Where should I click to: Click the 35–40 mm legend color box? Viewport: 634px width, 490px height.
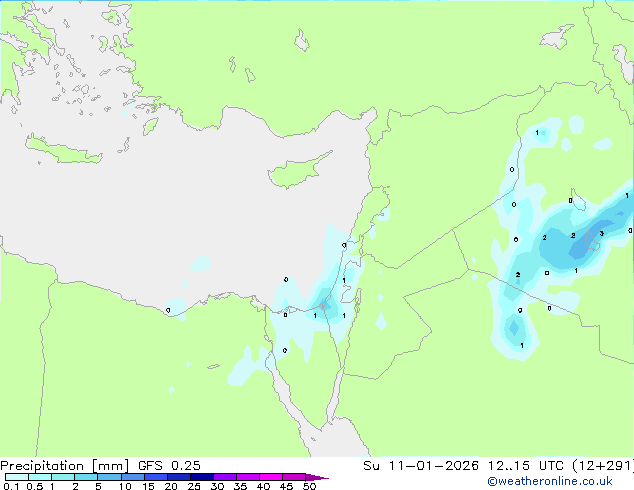pyautogui.click(x=248, y=477)
